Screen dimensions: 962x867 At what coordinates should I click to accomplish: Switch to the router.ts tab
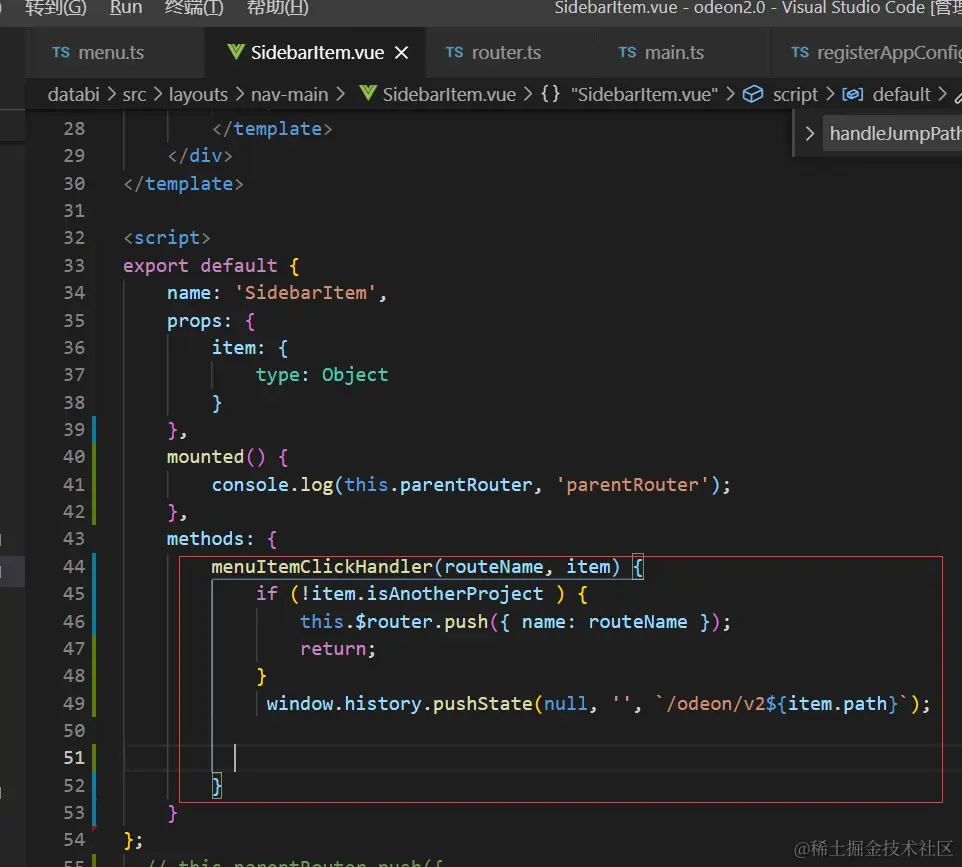pos(506,53)
